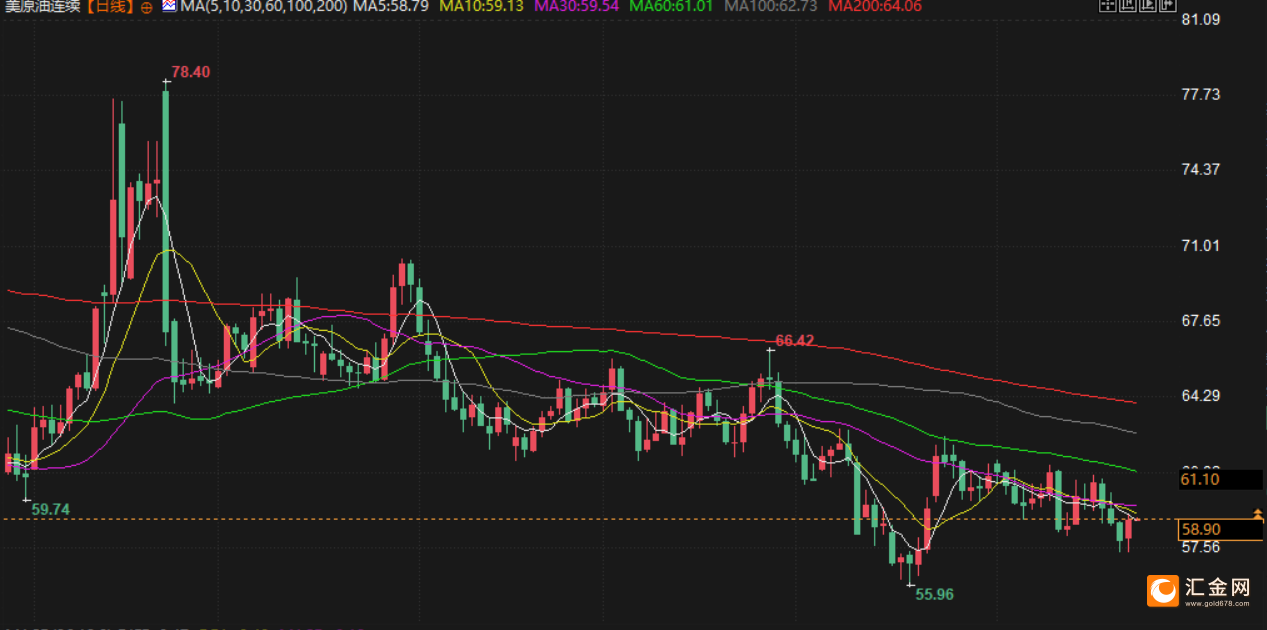The image size is (1267, 630).
Task: Click the 59.74 low price marker
Action: click(51, 509)
